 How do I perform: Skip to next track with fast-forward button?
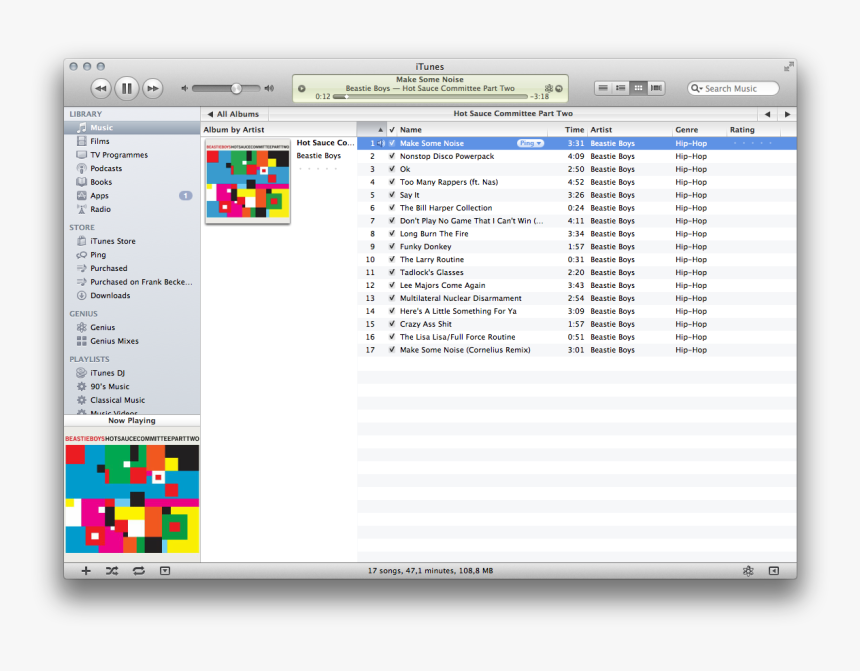(152, 88)
